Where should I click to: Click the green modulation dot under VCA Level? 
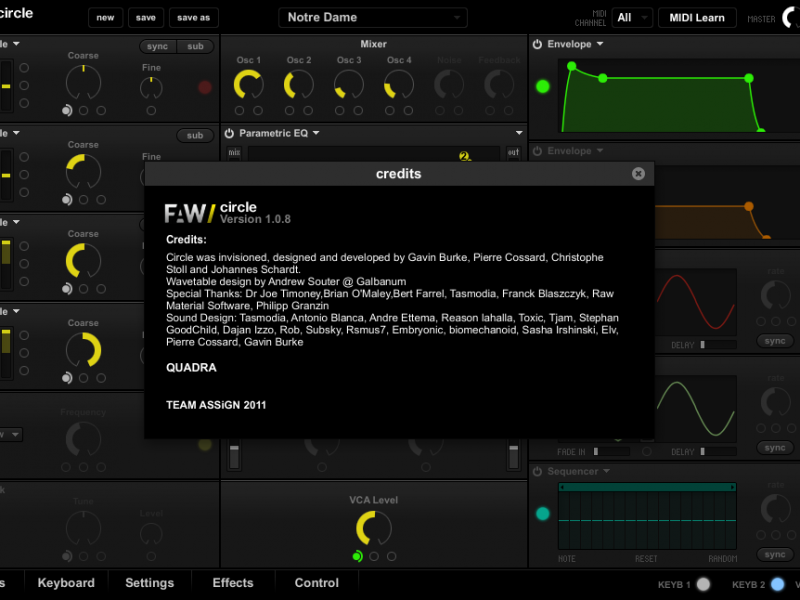coord(357,556)
